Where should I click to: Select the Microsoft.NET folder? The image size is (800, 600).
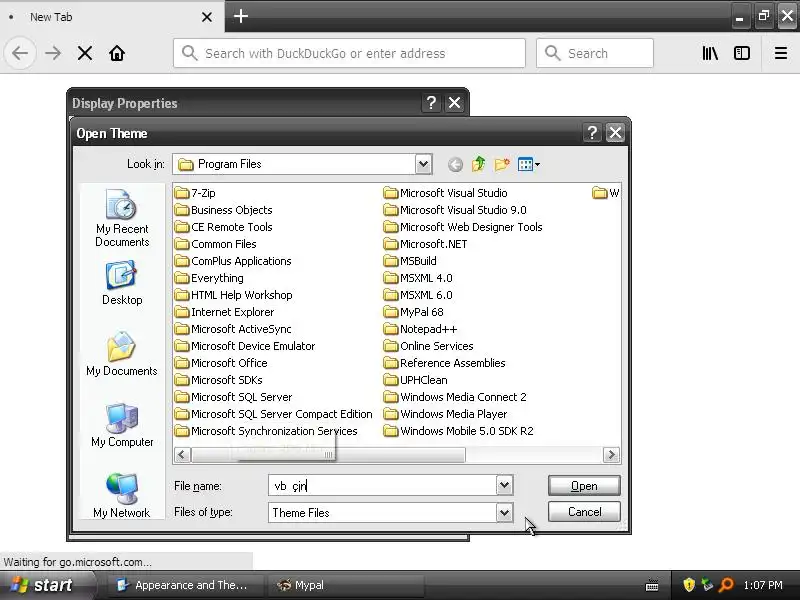point(426,244)
